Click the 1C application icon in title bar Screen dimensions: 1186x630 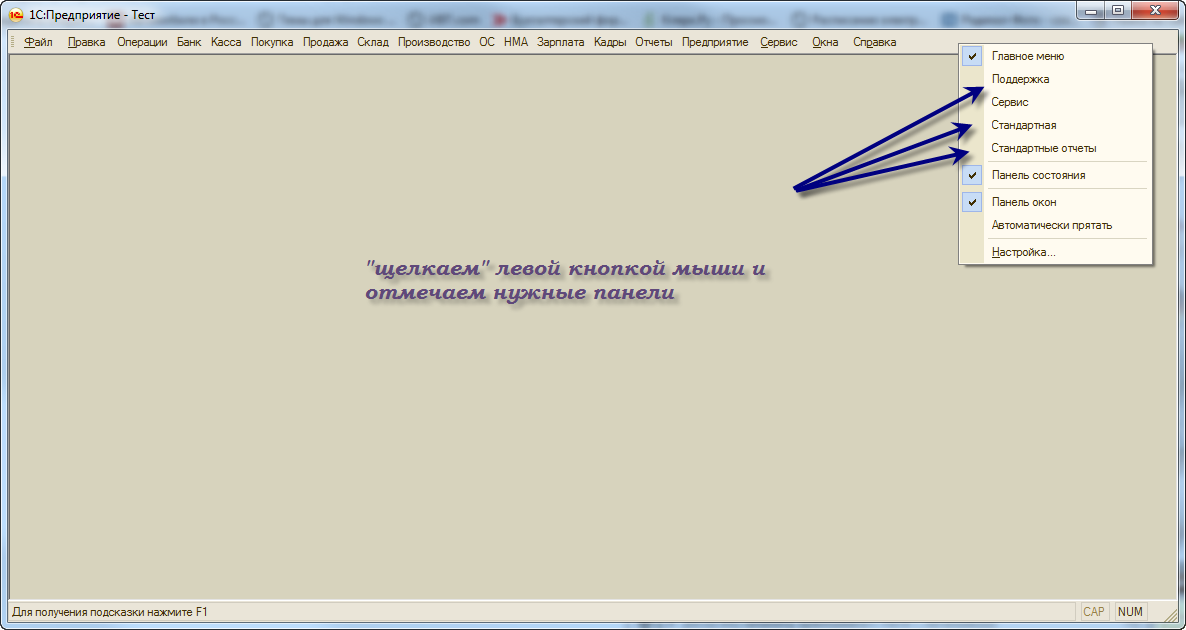pos(16,16)
